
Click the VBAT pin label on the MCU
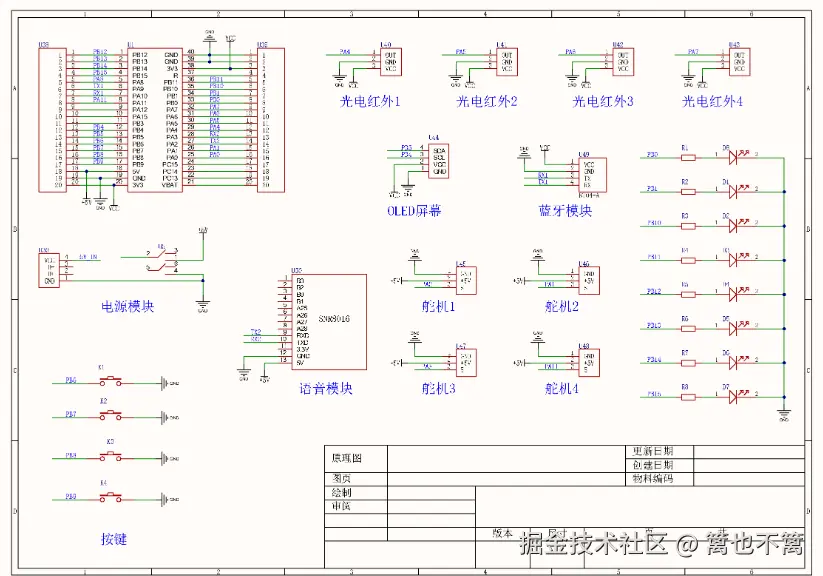[x=170, y=185]
